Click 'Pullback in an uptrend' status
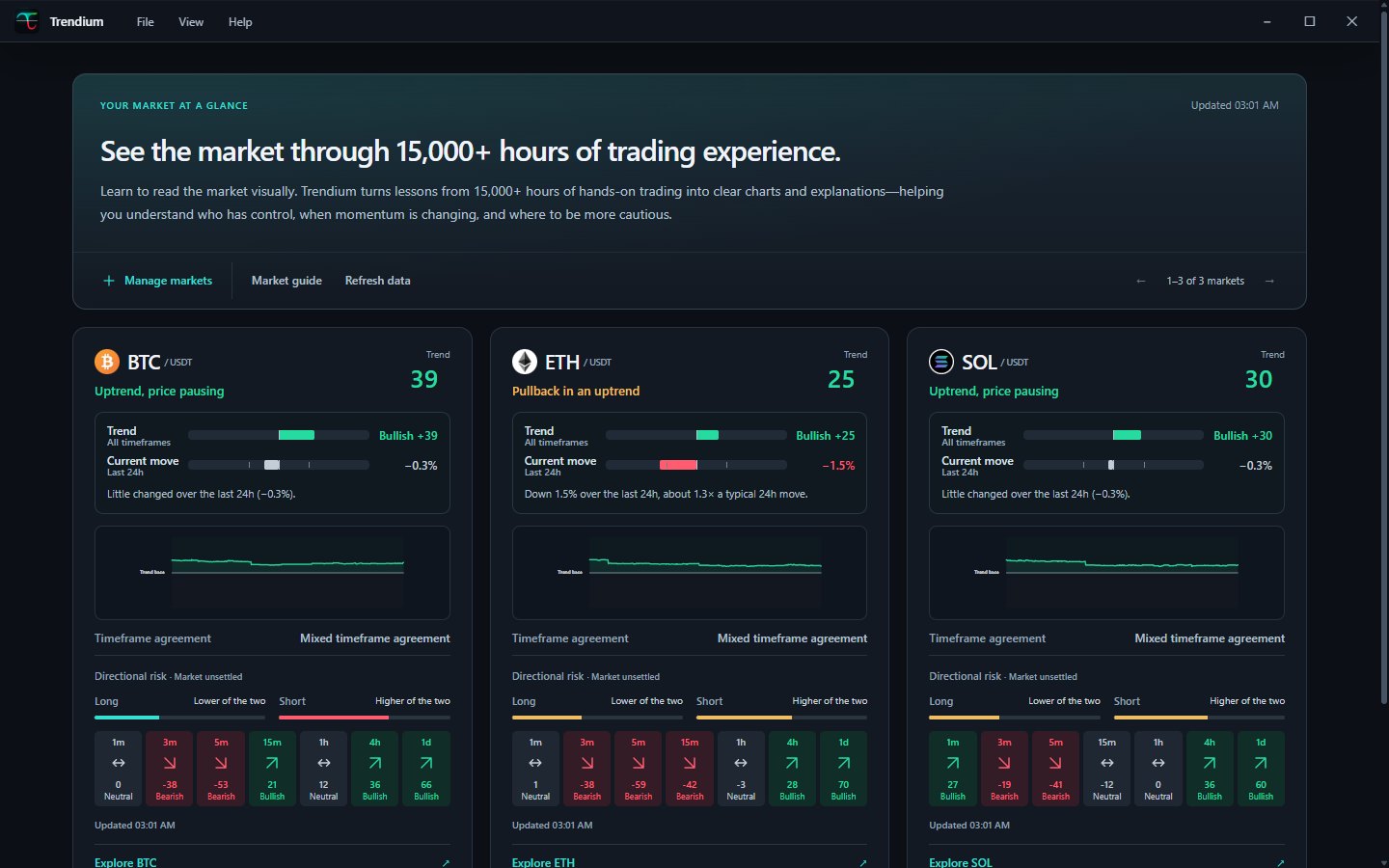 (576, 391)
